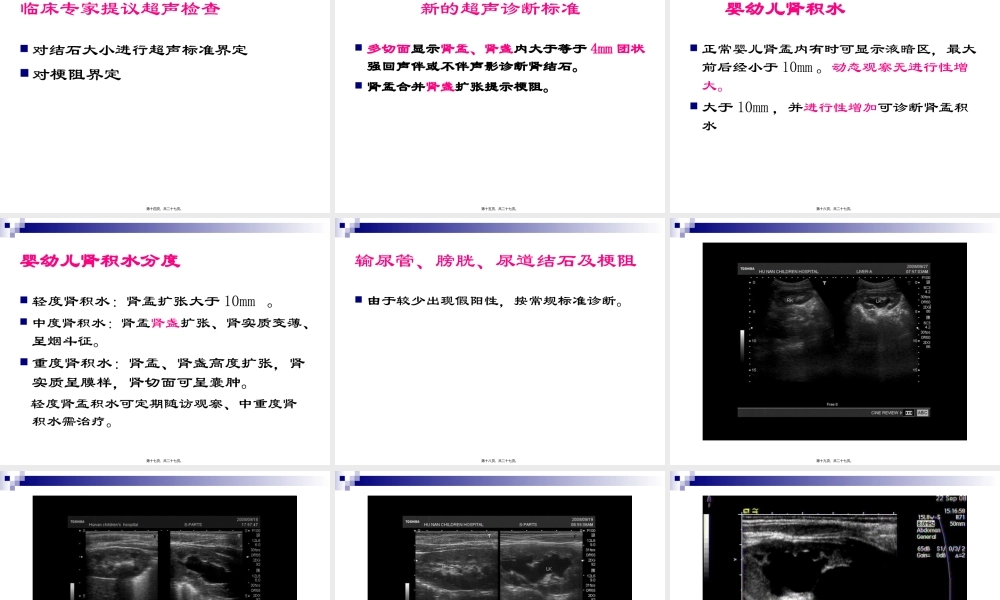Select the ABC annotation icon on the ultrasound
This screenshot has height=600, width=1000.
coord(922,412)
